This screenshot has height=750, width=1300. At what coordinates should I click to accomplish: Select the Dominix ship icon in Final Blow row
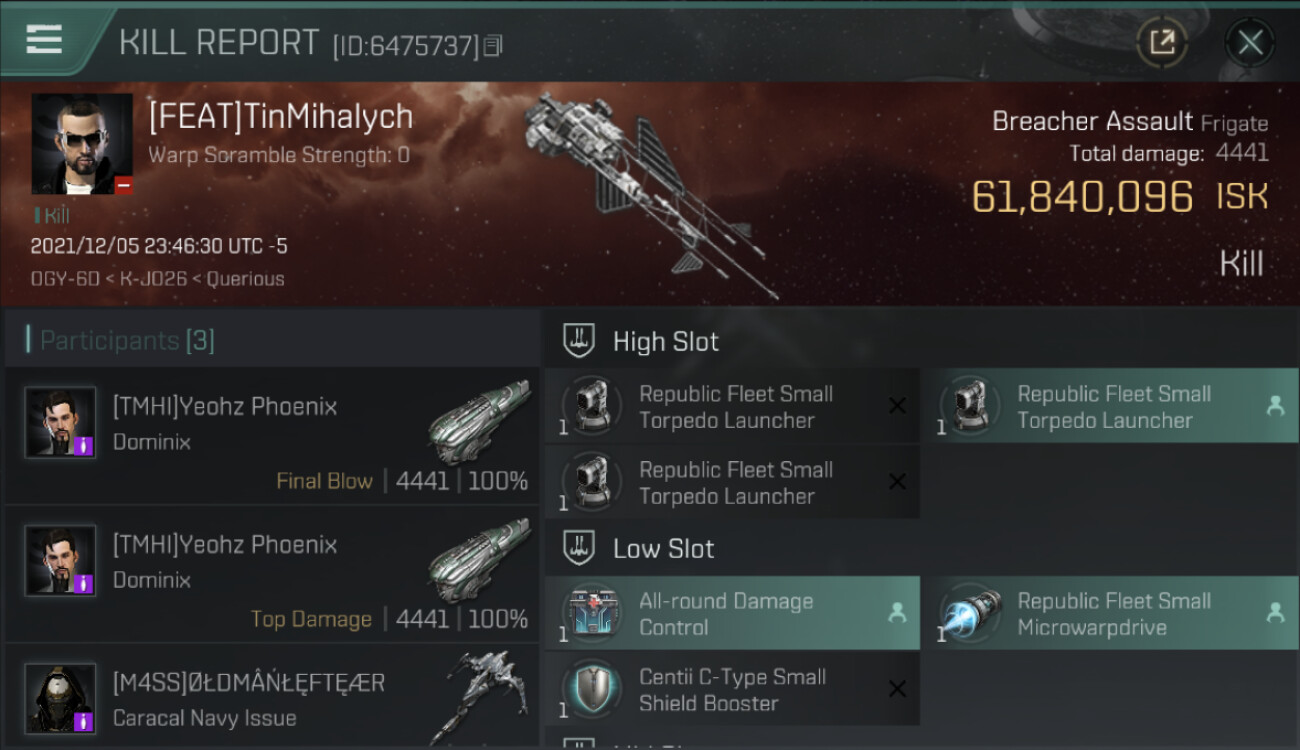[479, 422]
